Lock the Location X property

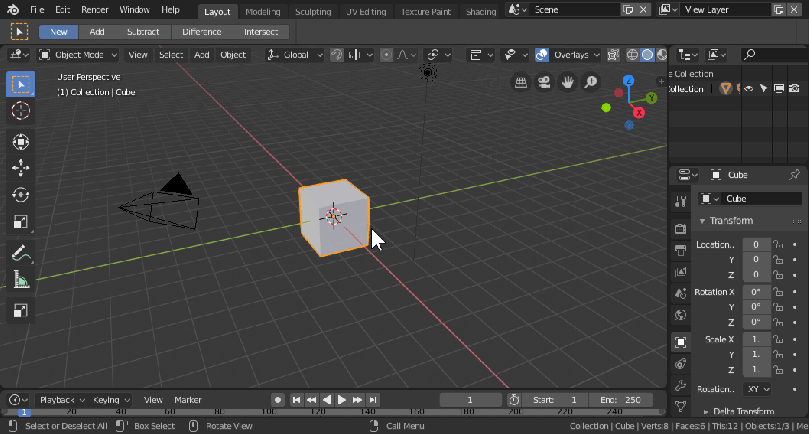coord(777,245)
